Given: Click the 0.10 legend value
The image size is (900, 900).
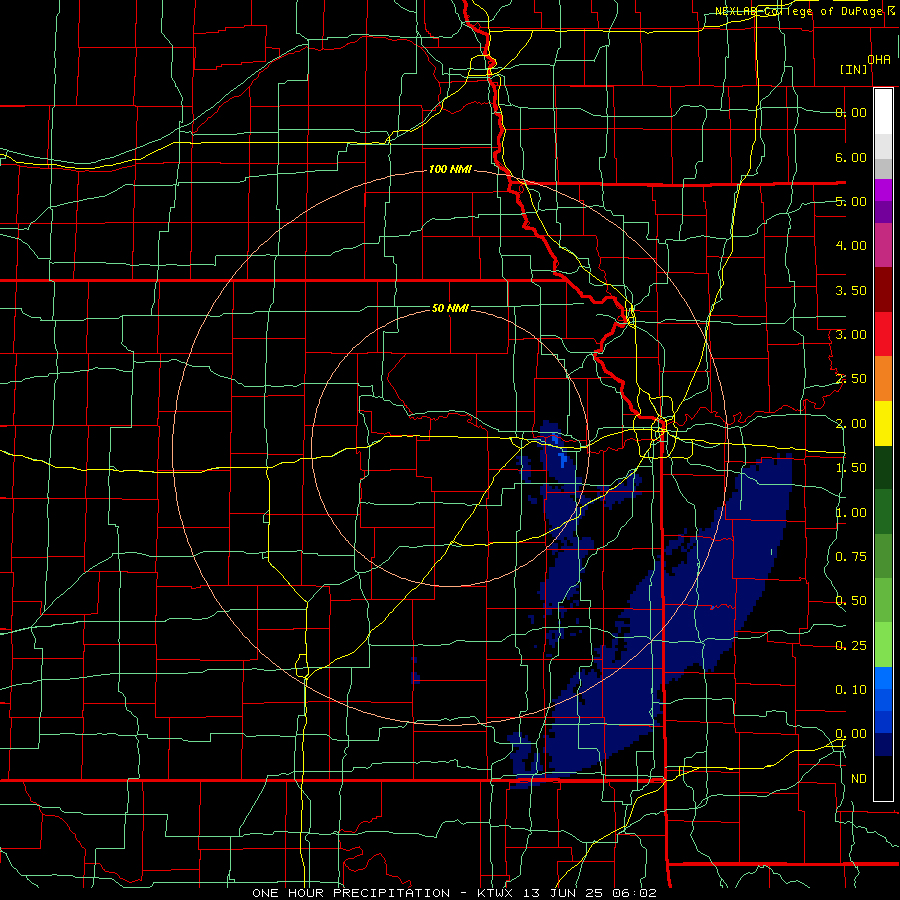Looking at the screenshot, I should click(x=851, y=690).
